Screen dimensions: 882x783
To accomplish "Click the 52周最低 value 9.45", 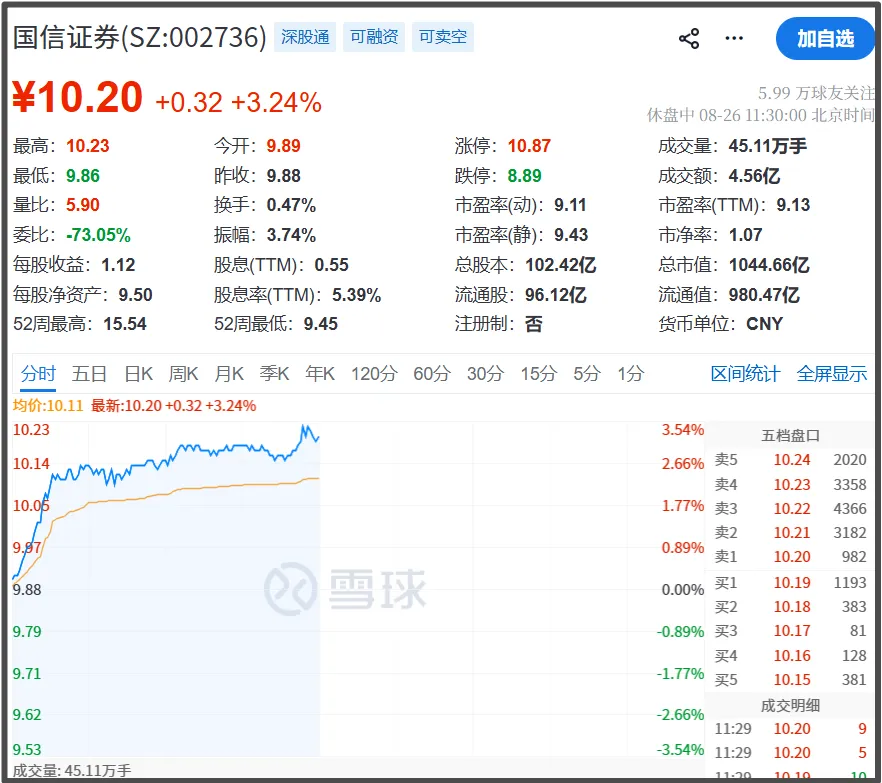I will pyautogui.click(x=321, y=324).
